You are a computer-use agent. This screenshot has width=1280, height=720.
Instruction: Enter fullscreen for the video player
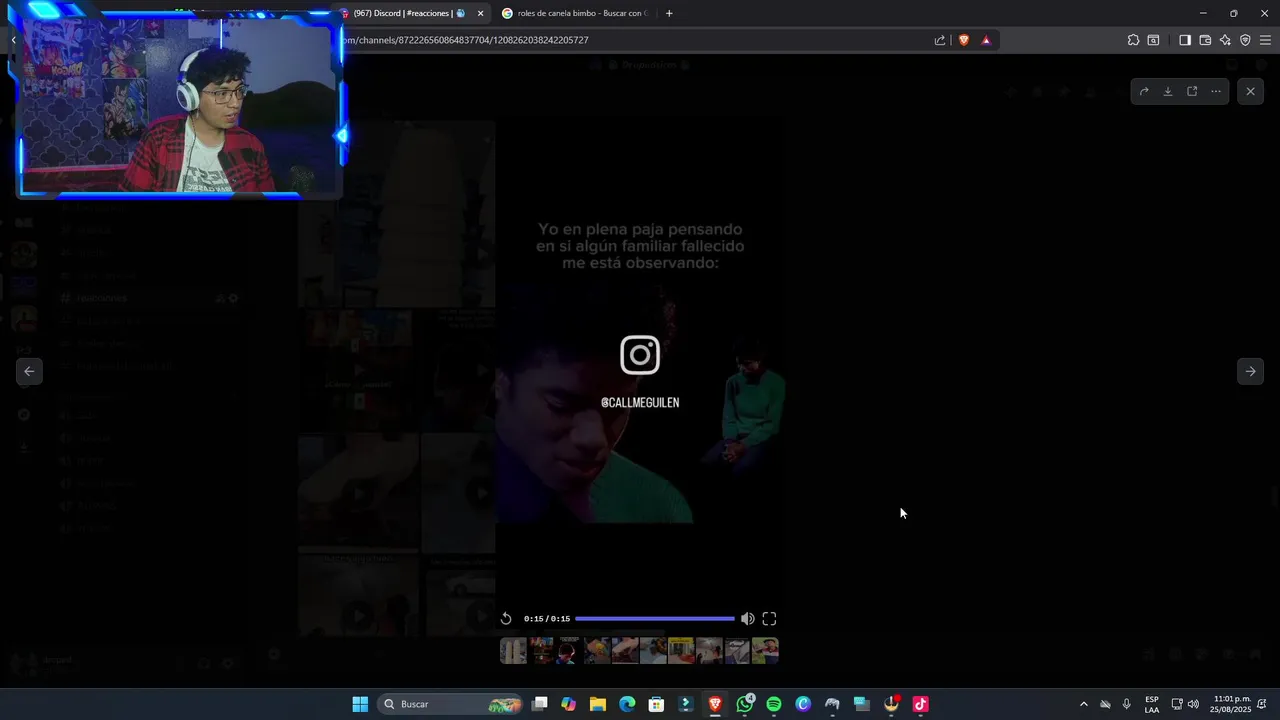769,619
